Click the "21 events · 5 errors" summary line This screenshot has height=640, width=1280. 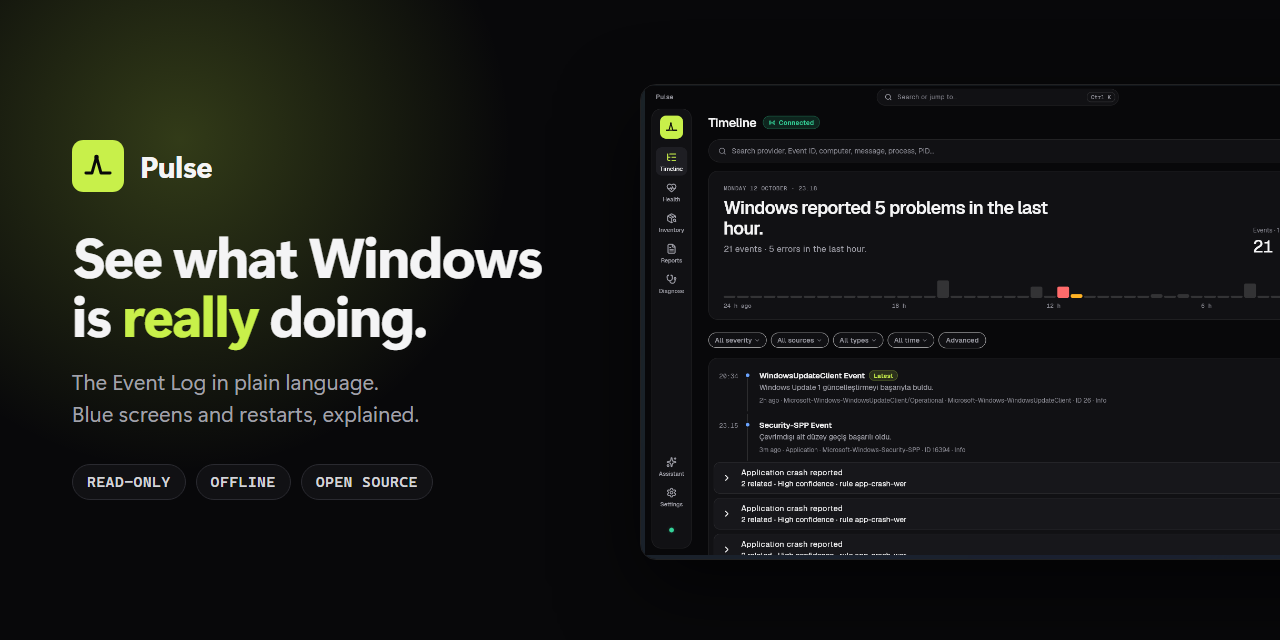(x=795, y=249)
